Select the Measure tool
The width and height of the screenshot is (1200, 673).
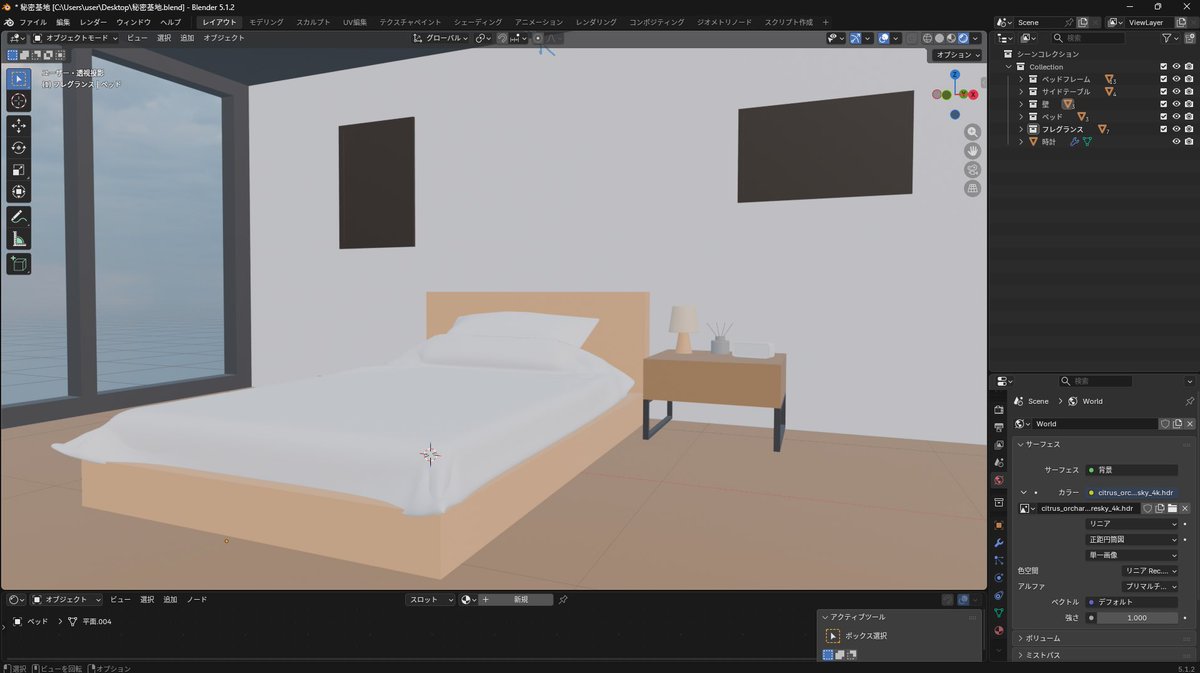point(19,239)
